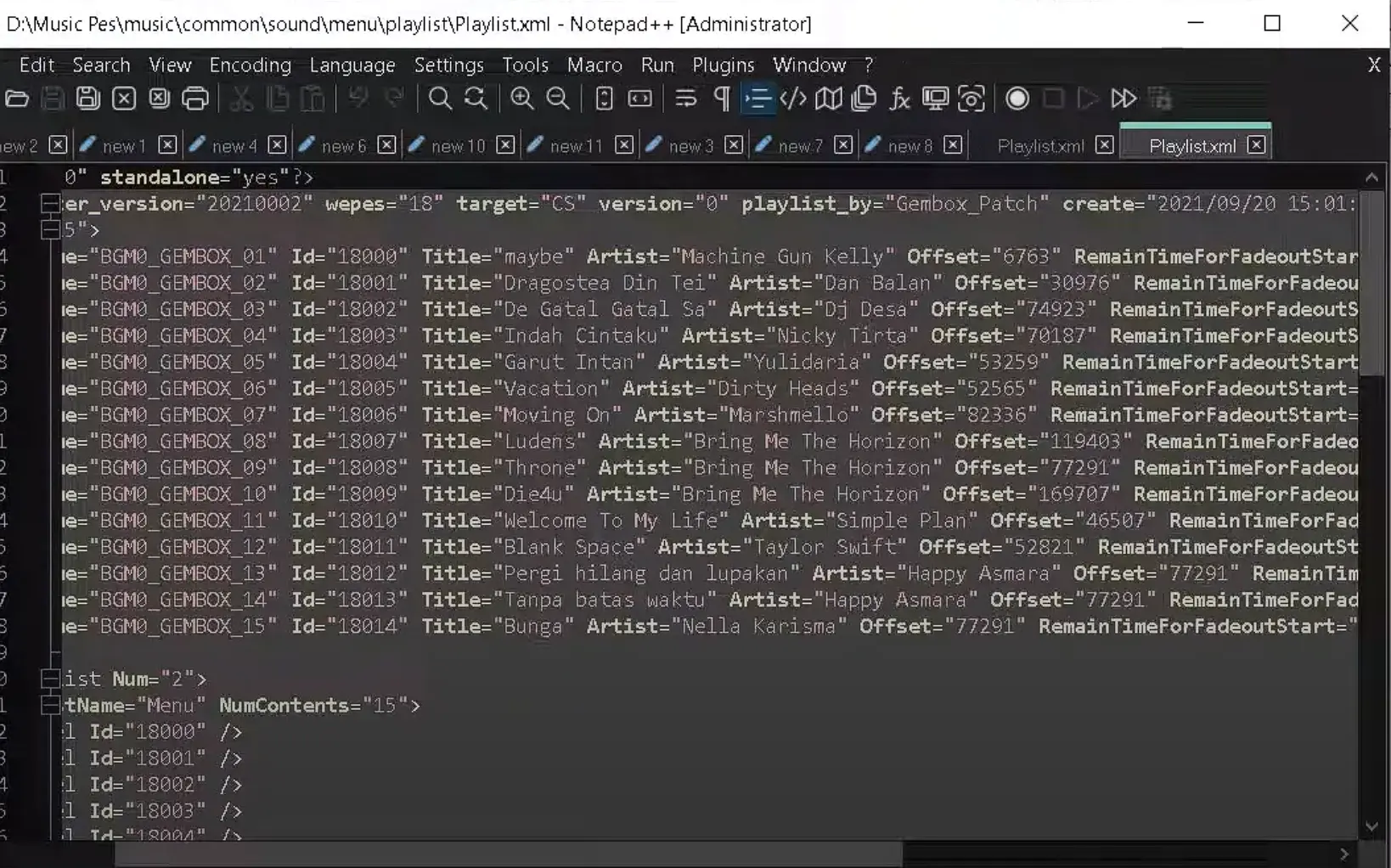
Task: Toggle word wrap
Action: click(x=685, y=99)
